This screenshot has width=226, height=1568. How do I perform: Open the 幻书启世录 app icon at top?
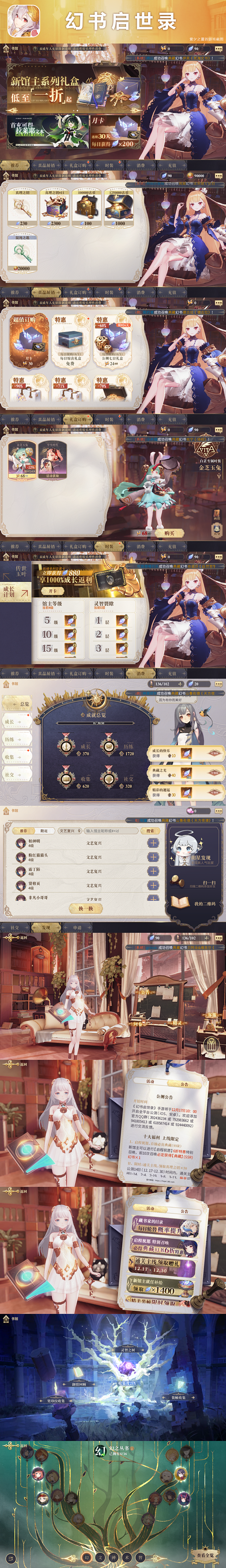coord(23,21)
